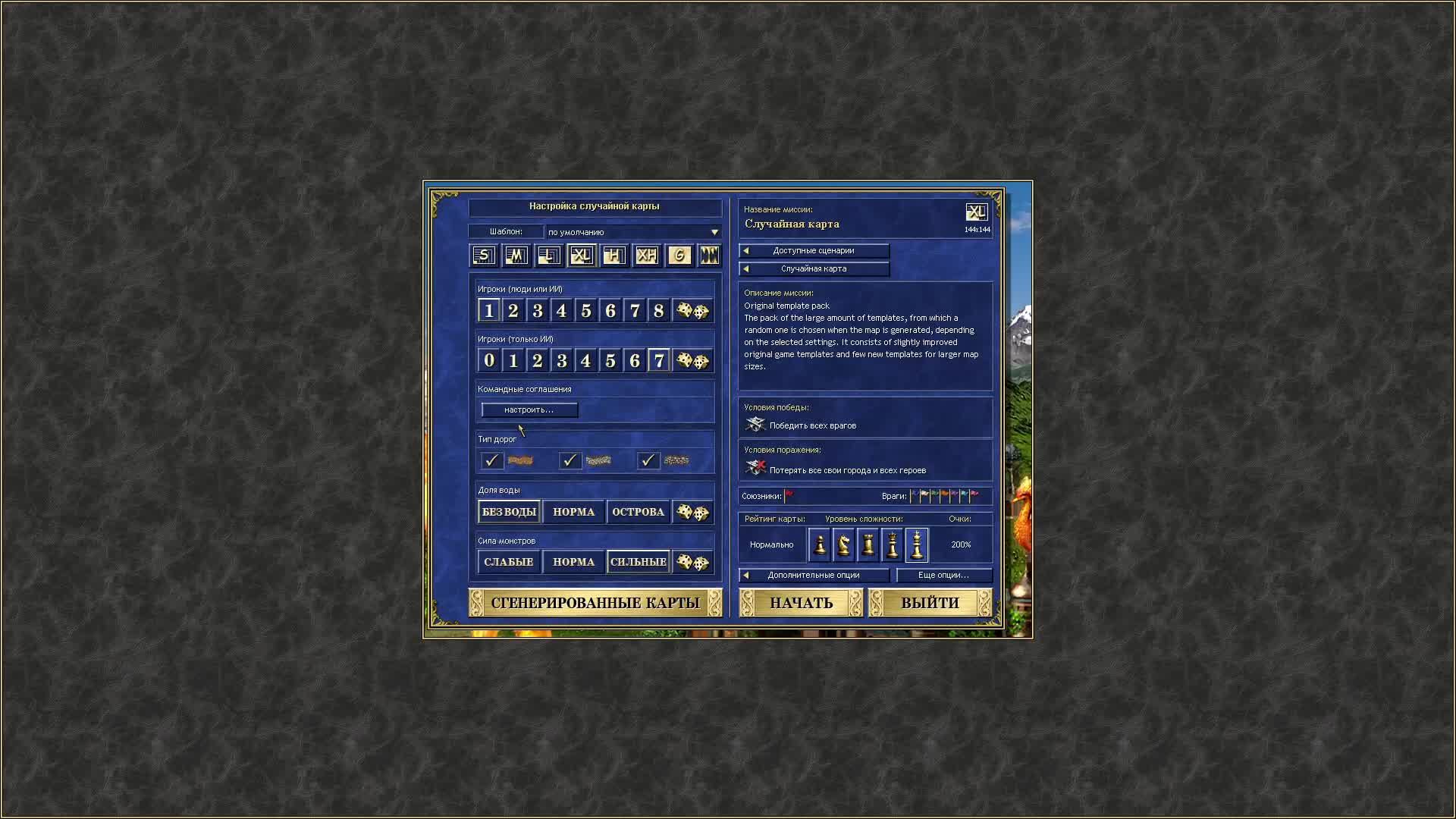
Task: Expand 'Дополнительные опции' panel
Action: coord(814,576)
